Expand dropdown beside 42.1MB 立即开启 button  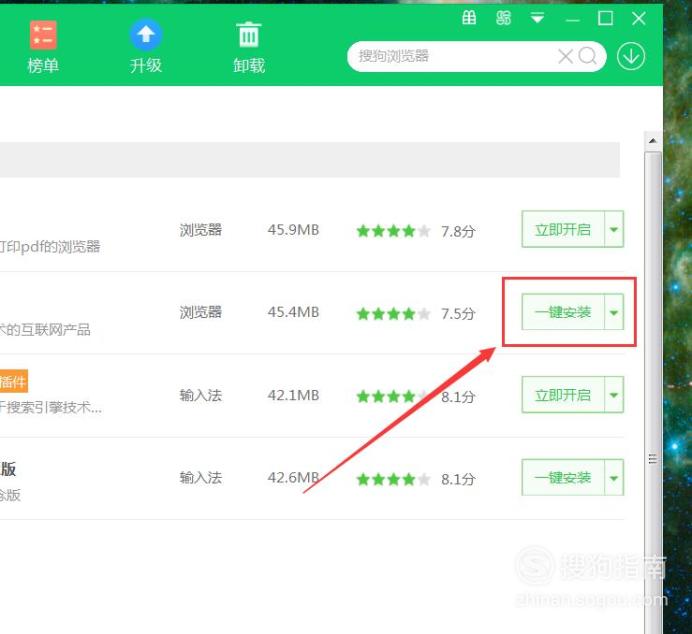(614, 395)
